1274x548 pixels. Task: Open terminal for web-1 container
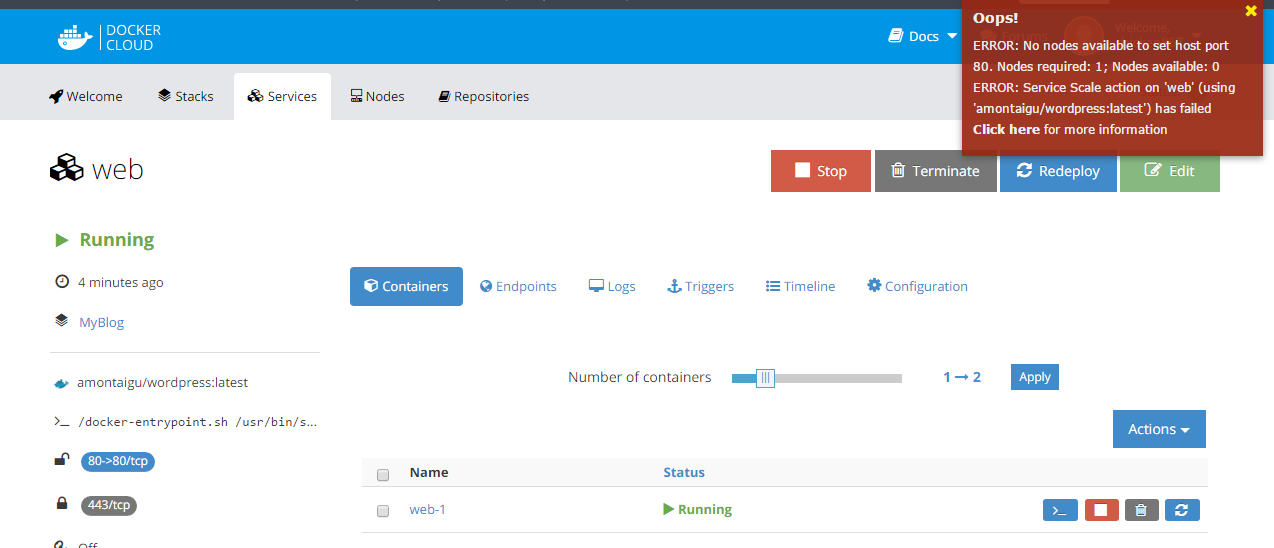[1060, 510]
